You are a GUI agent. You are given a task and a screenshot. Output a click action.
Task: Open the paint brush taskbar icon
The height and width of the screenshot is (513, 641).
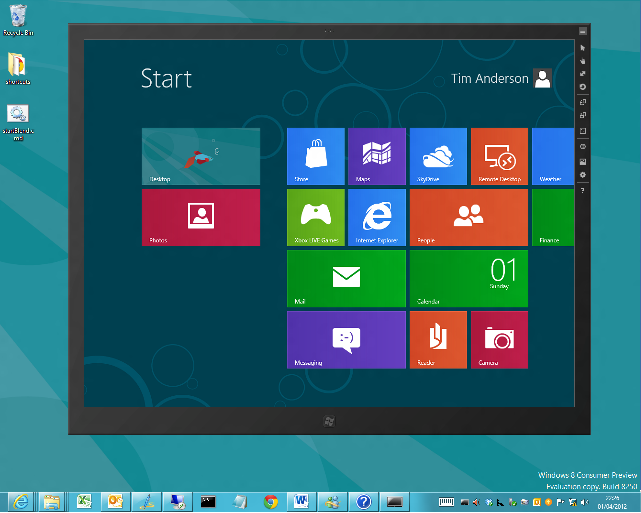click(x=146, y=502)
